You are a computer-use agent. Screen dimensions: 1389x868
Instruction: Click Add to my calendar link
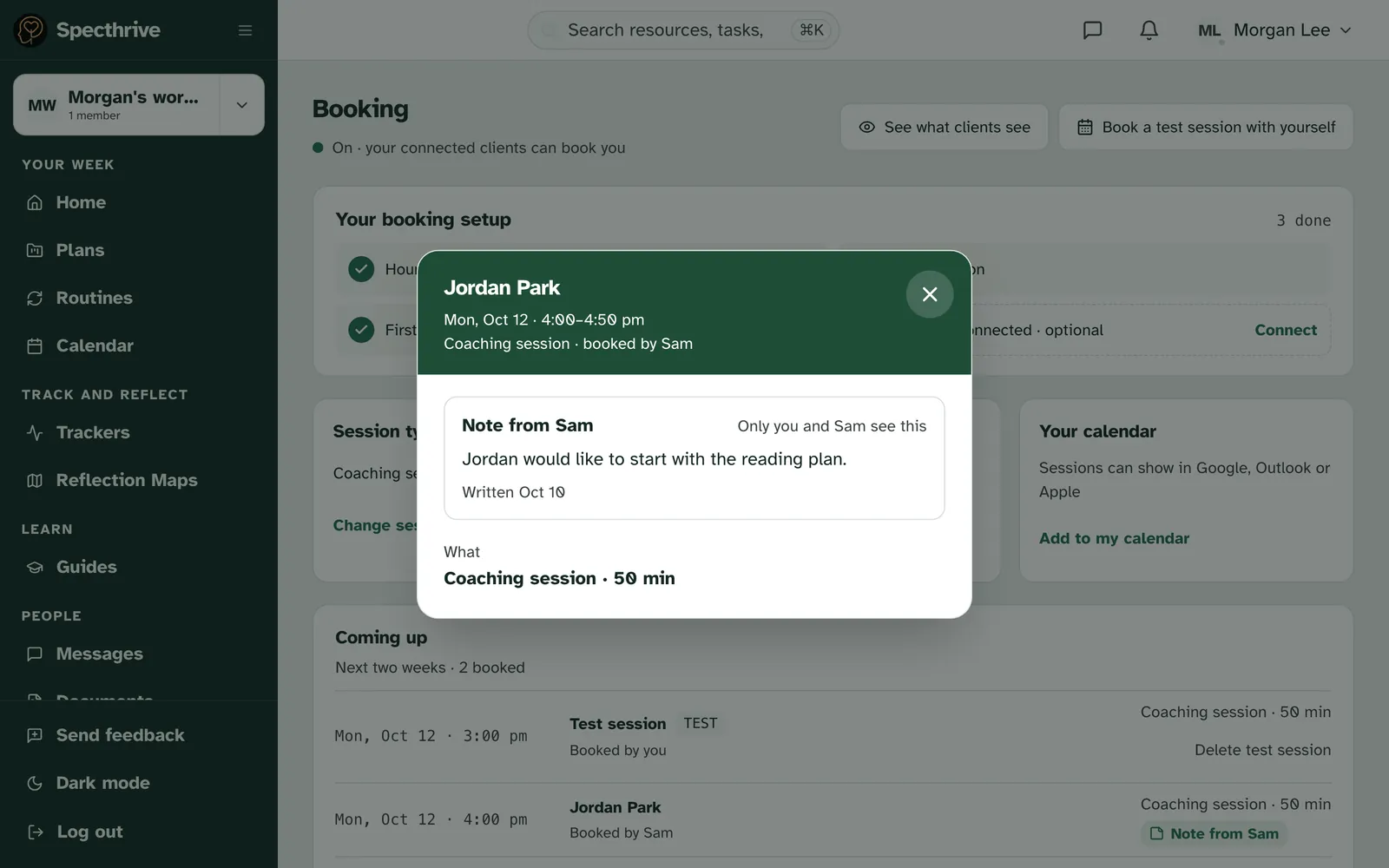[1114, 538]
